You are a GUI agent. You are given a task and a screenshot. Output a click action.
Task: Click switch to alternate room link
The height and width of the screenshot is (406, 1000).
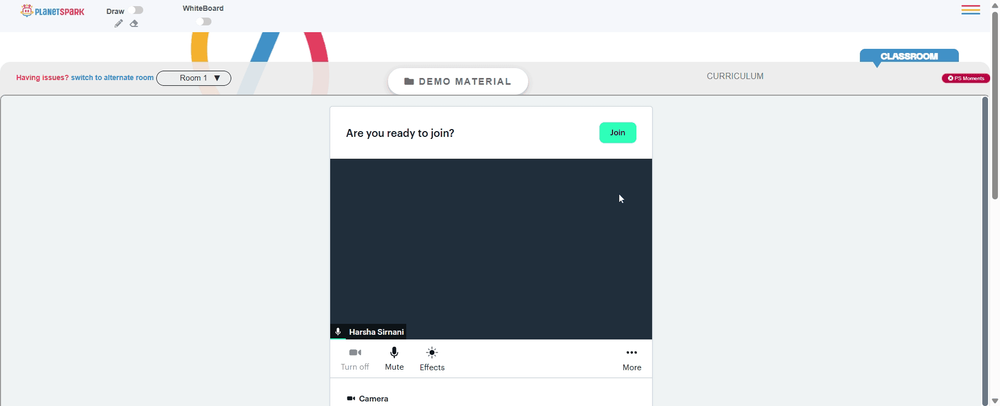click(112, 78)
